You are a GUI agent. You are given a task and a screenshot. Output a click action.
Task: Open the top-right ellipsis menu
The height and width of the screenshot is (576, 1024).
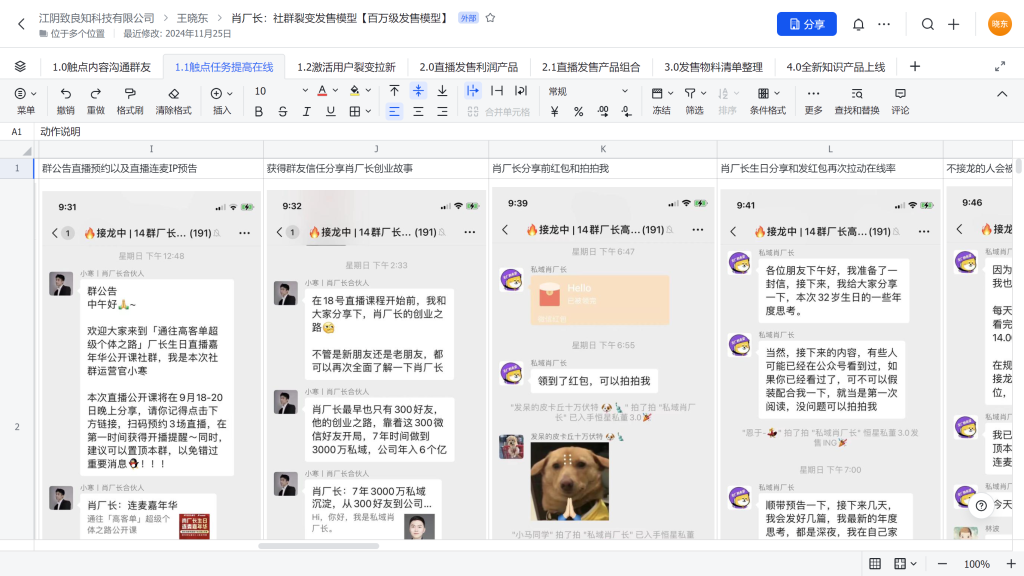[x=884, y=24]
